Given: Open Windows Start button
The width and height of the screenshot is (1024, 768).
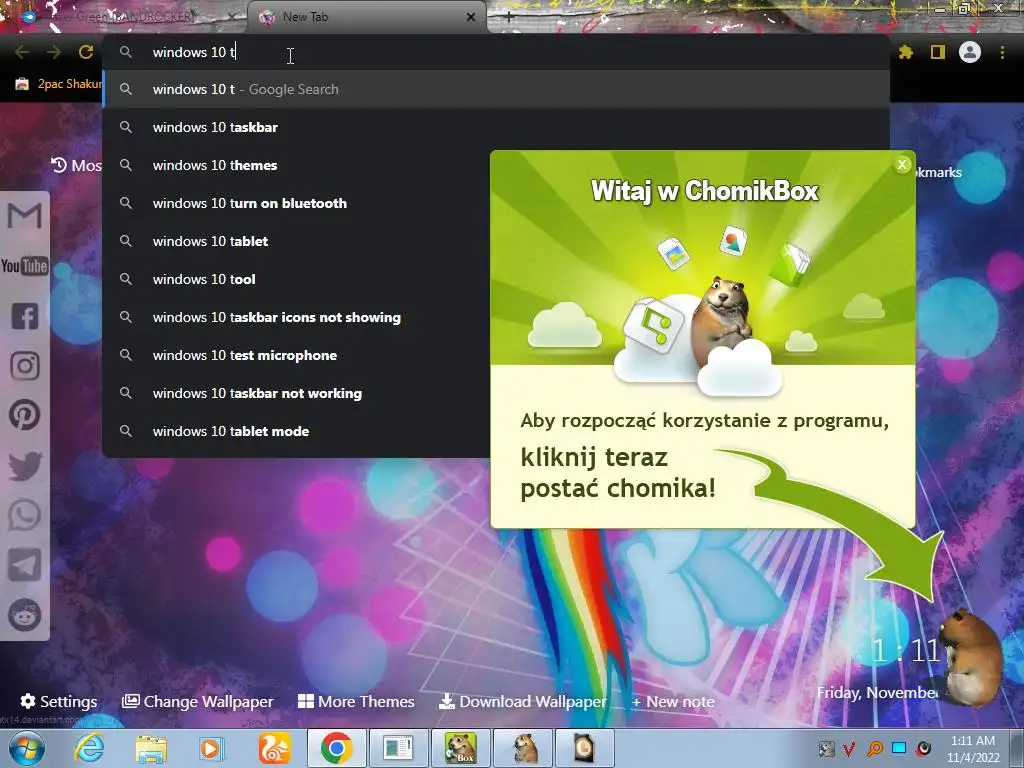Looking at the screenshot, I should point(26,748).
